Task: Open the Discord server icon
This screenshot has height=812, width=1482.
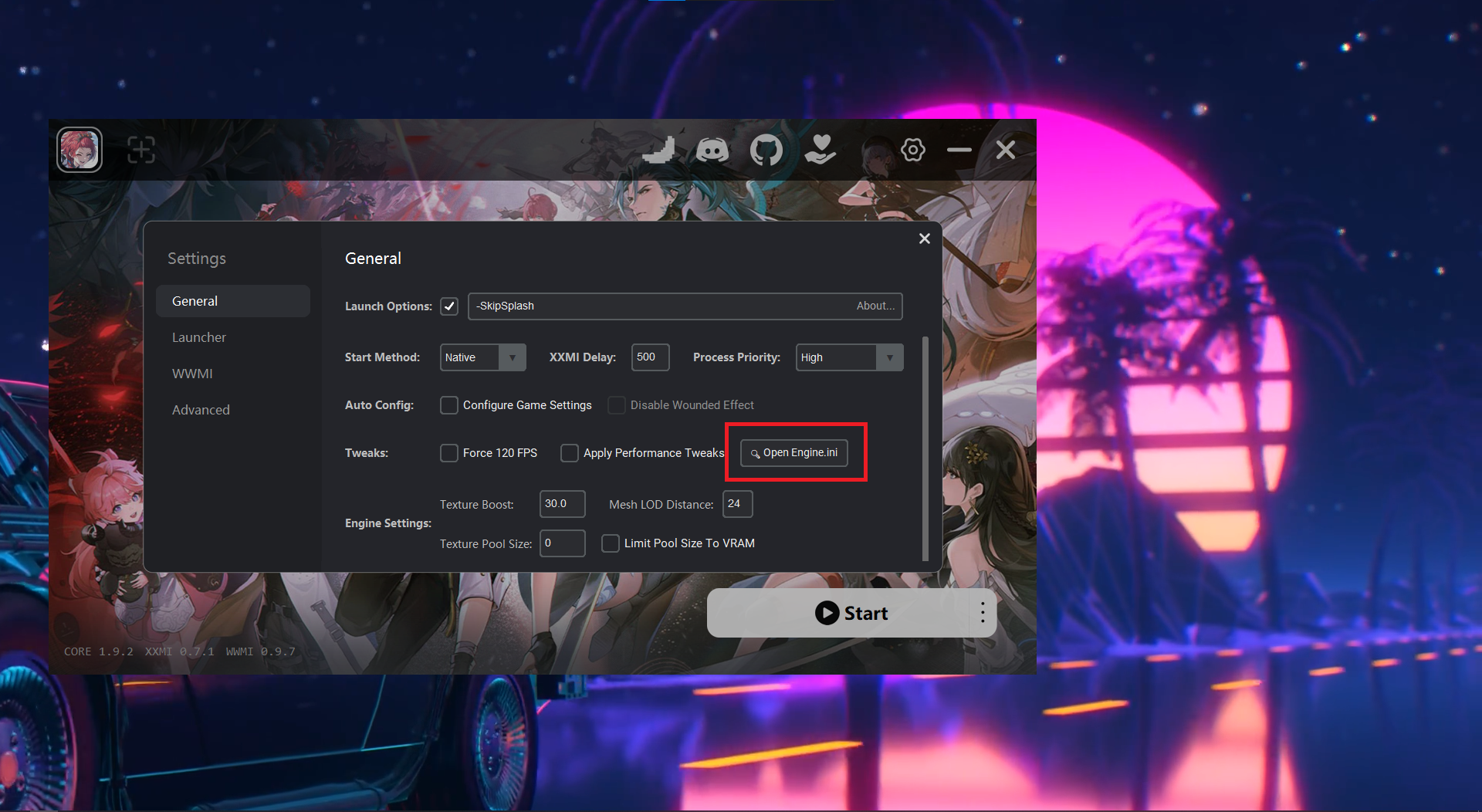Action: coord(712,150)
